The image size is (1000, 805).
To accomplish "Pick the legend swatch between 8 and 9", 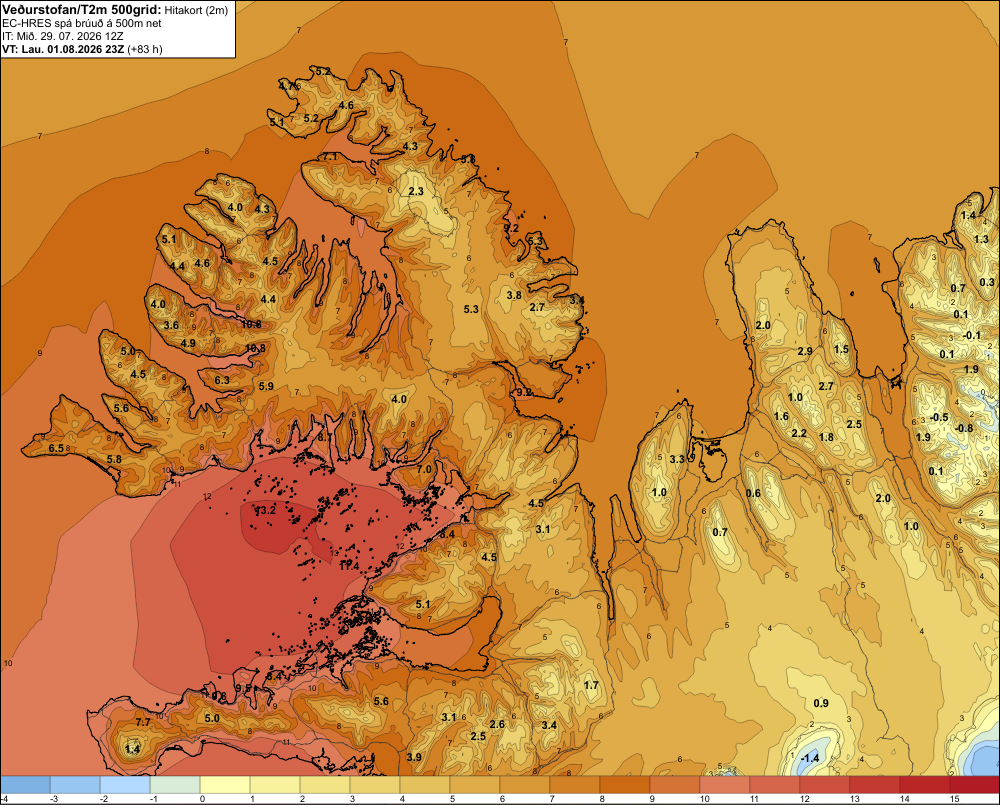I will [x=625, y=785].
